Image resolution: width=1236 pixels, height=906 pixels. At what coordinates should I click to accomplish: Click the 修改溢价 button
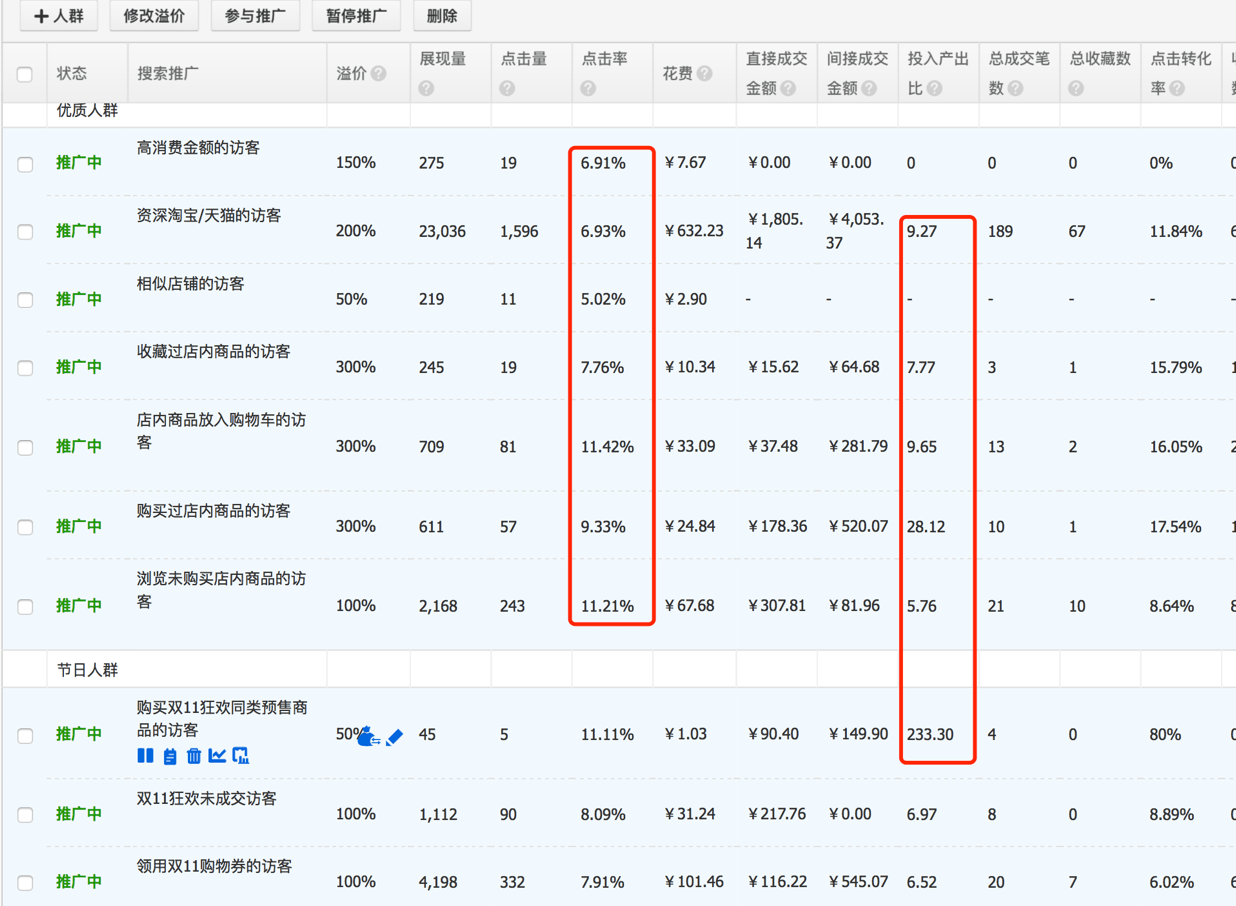coord(154,16)
